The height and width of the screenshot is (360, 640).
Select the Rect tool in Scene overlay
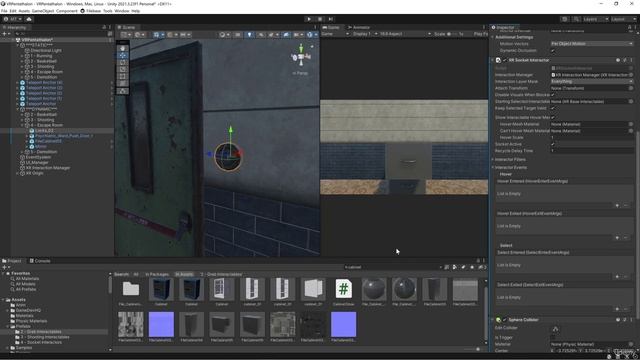tap(122, 76)
